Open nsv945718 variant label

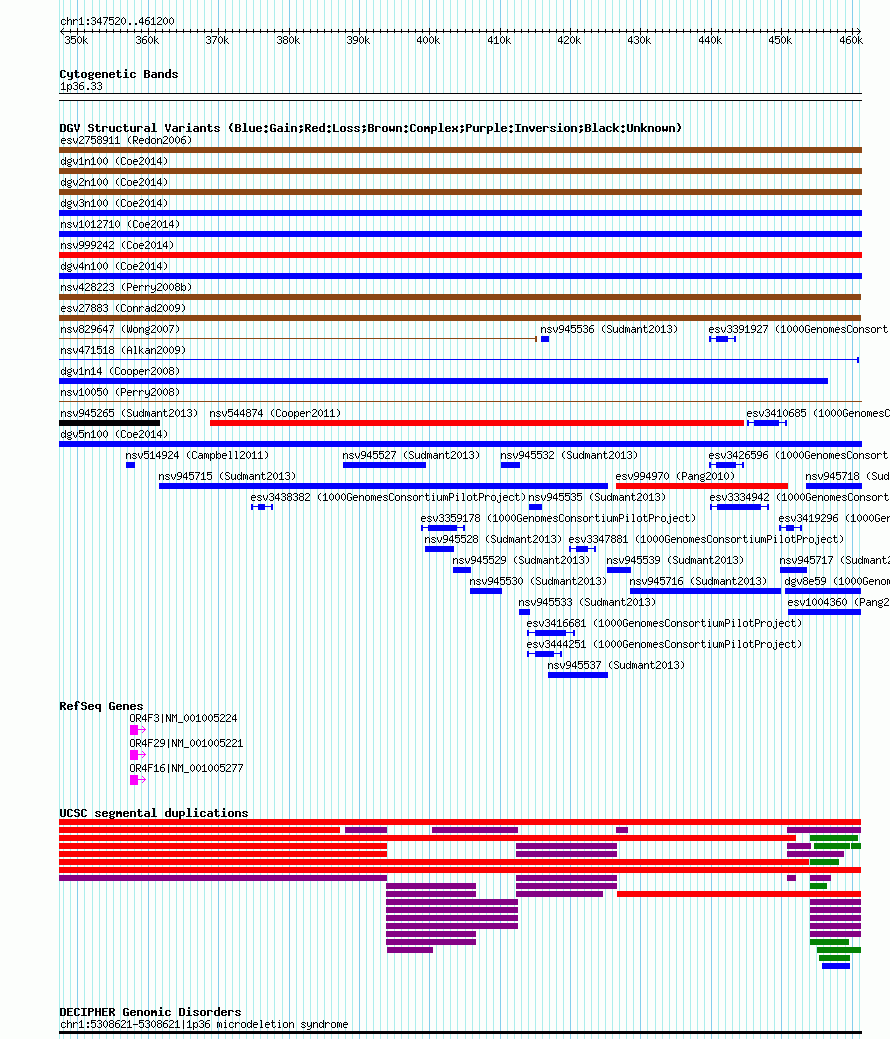coord(847,476)
